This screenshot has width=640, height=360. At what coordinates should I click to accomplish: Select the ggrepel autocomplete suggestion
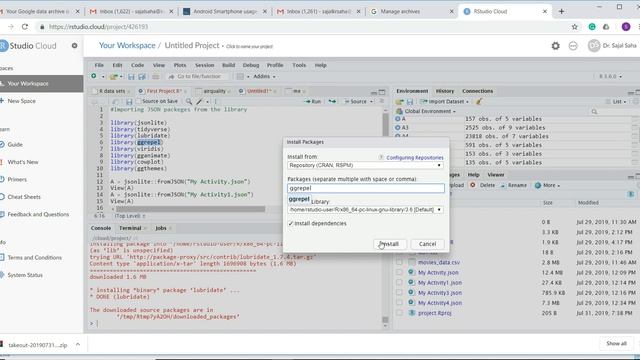click(x=299, y=199)
